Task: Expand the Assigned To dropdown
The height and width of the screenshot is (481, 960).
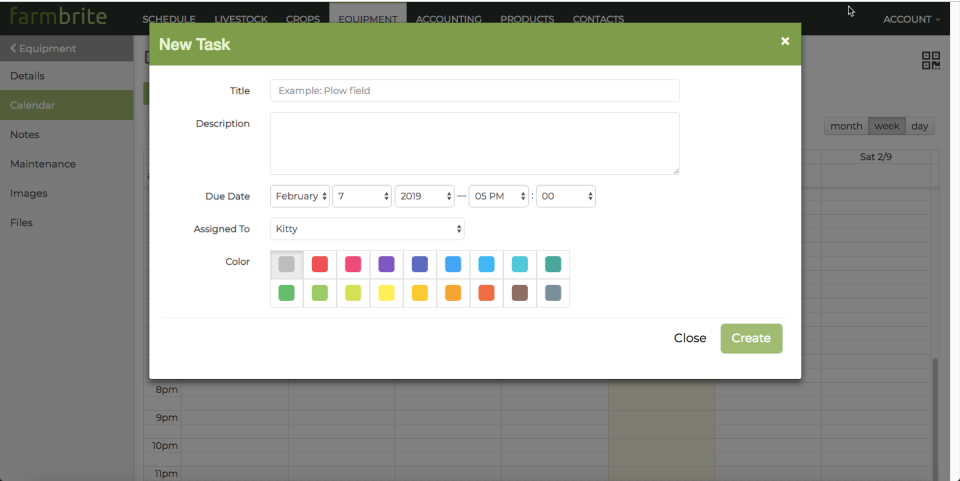Action: pos(367,229)
